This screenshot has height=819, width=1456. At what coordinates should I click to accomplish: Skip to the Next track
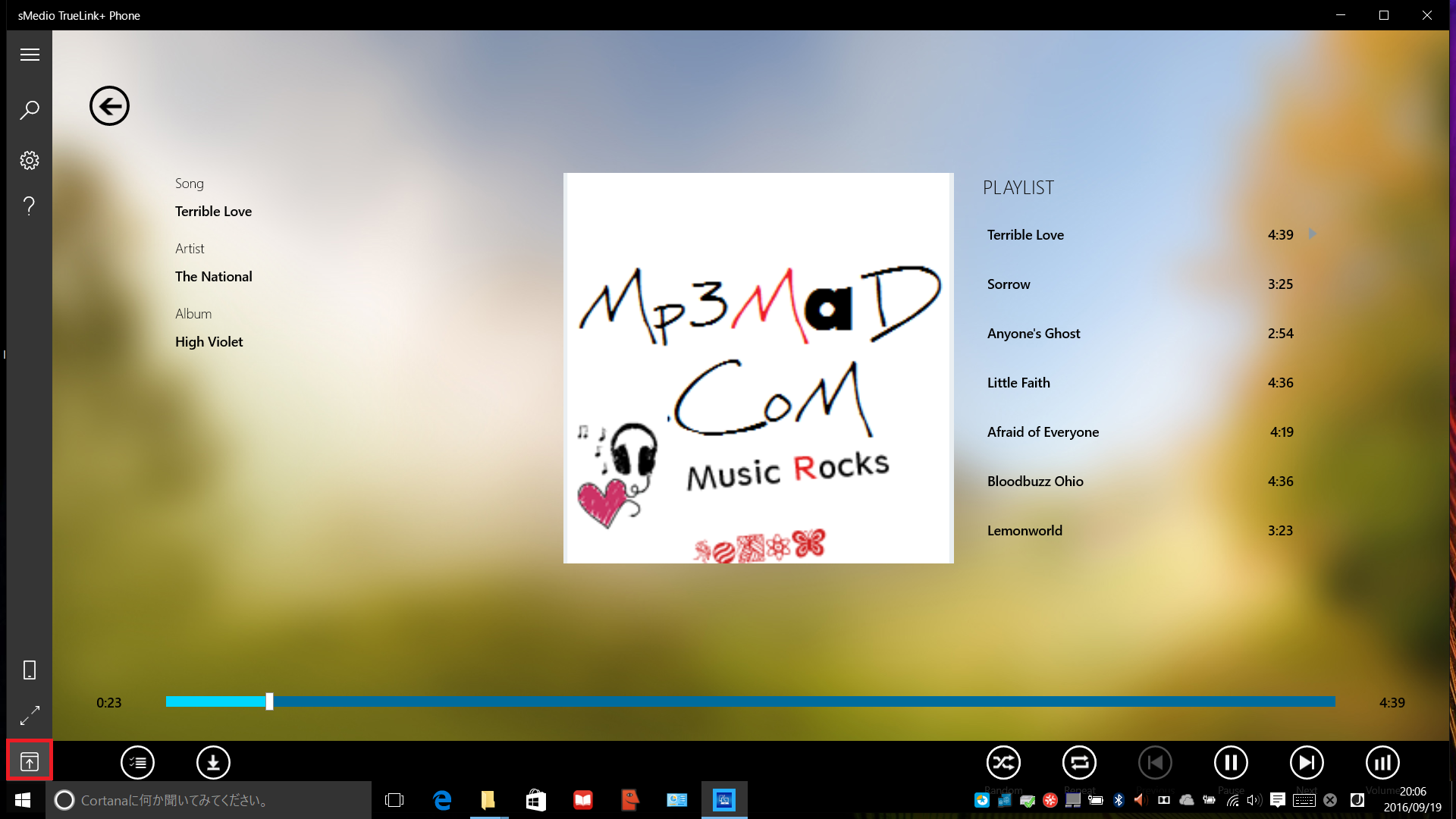pyautogui.click(x=1307, y=762)
